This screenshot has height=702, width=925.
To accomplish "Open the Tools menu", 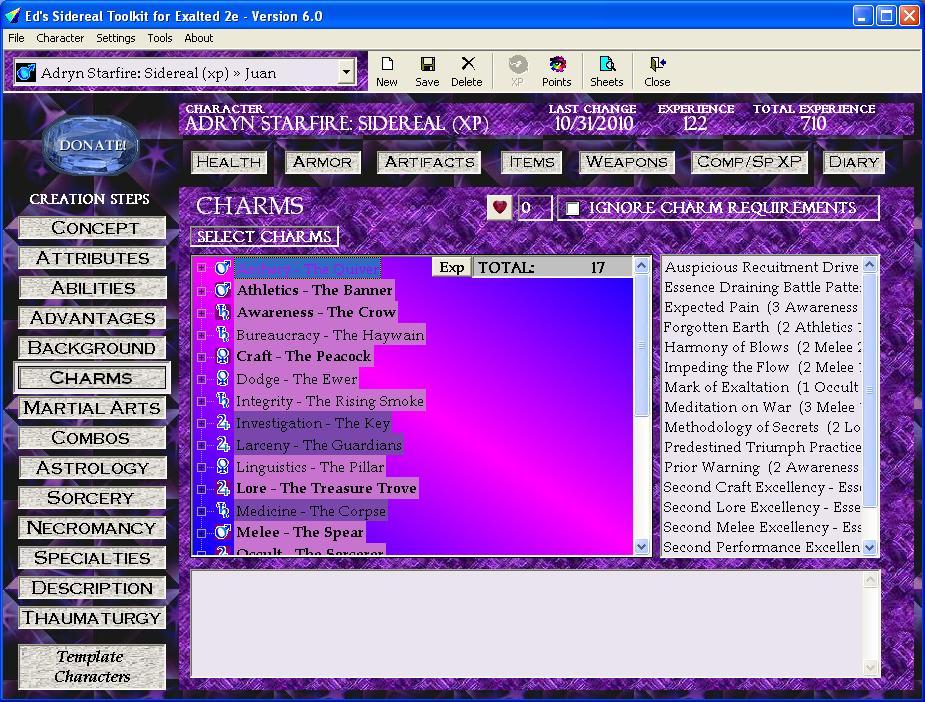I will pyautogui.click(x=159, y=38).
